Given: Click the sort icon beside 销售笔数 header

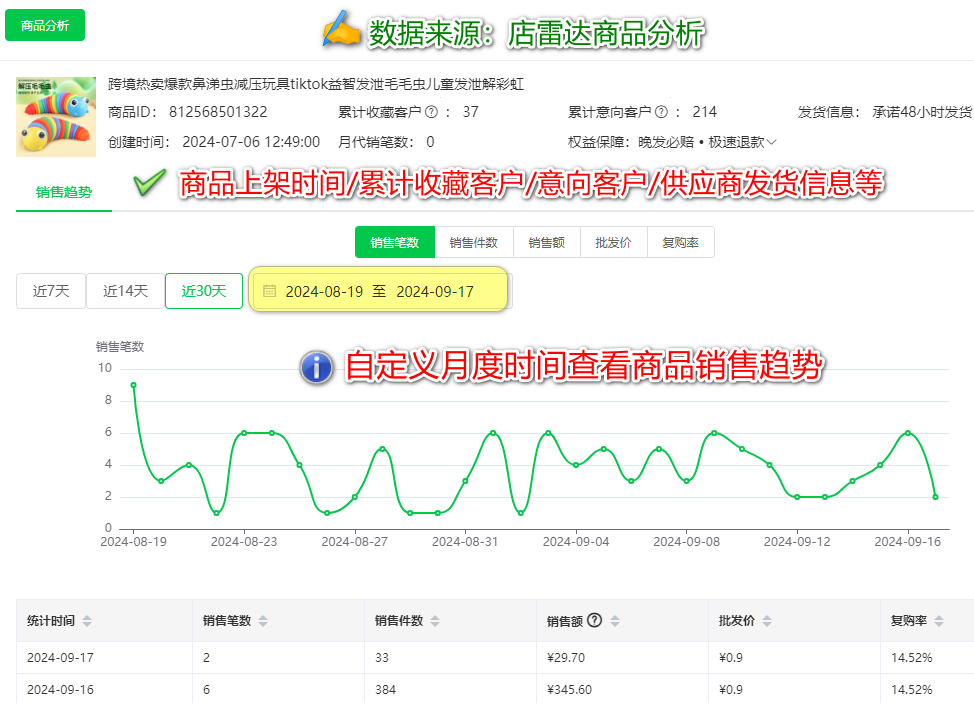Looking at the screenshot, I should pyautogui.click(x=262, y=620).
